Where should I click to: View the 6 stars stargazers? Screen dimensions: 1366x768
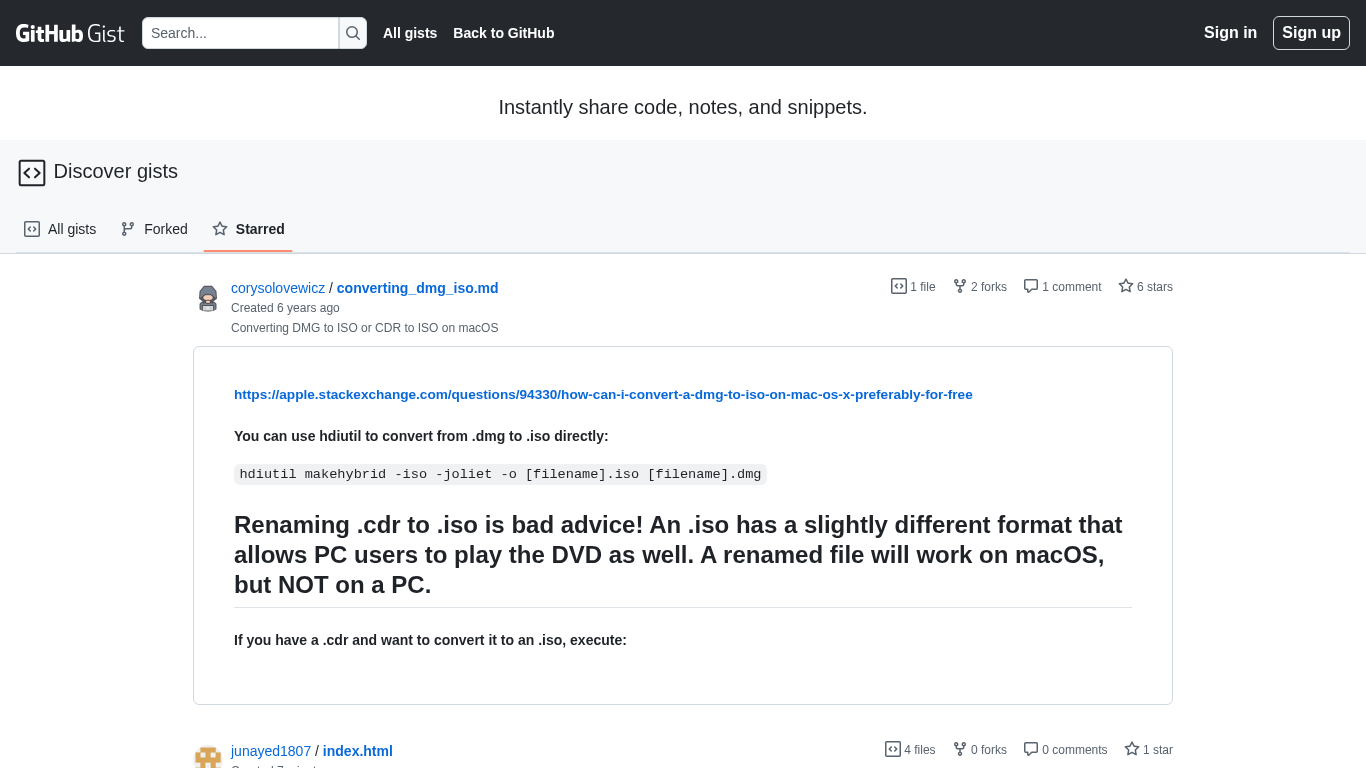[1145, 287]
